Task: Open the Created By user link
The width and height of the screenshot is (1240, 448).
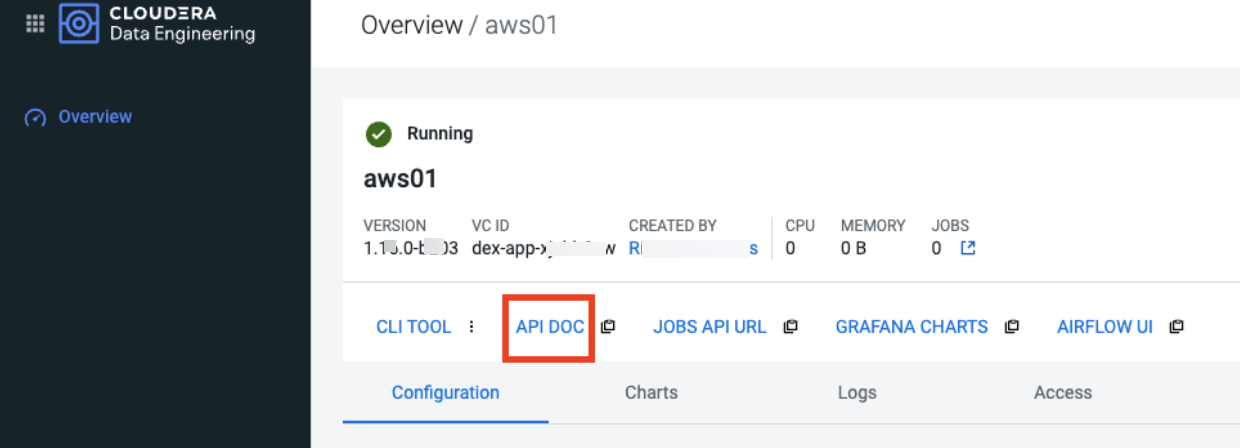Action: click(693, 249)
